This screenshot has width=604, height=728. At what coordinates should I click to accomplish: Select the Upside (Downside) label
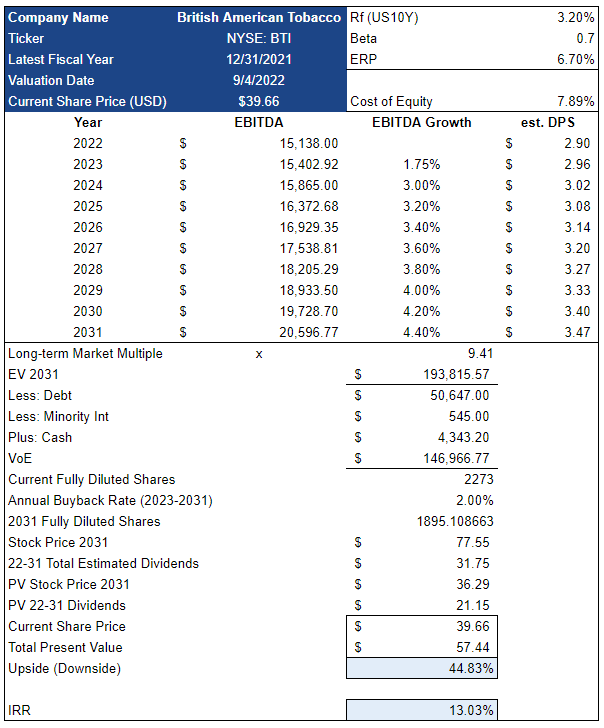coord(65,669)
